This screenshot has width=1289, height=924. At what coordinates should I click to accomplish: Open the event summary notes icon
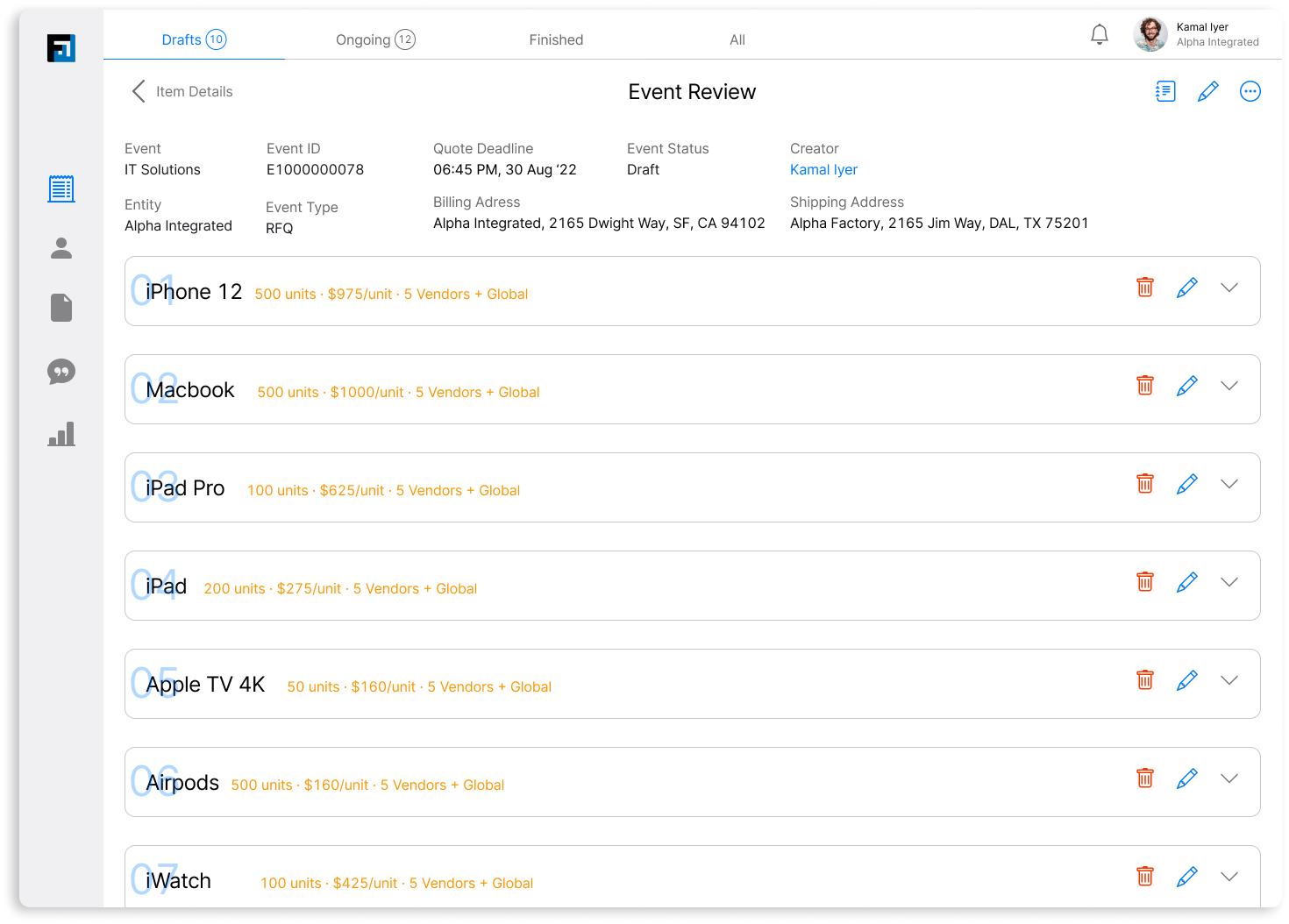[1164, 90]
